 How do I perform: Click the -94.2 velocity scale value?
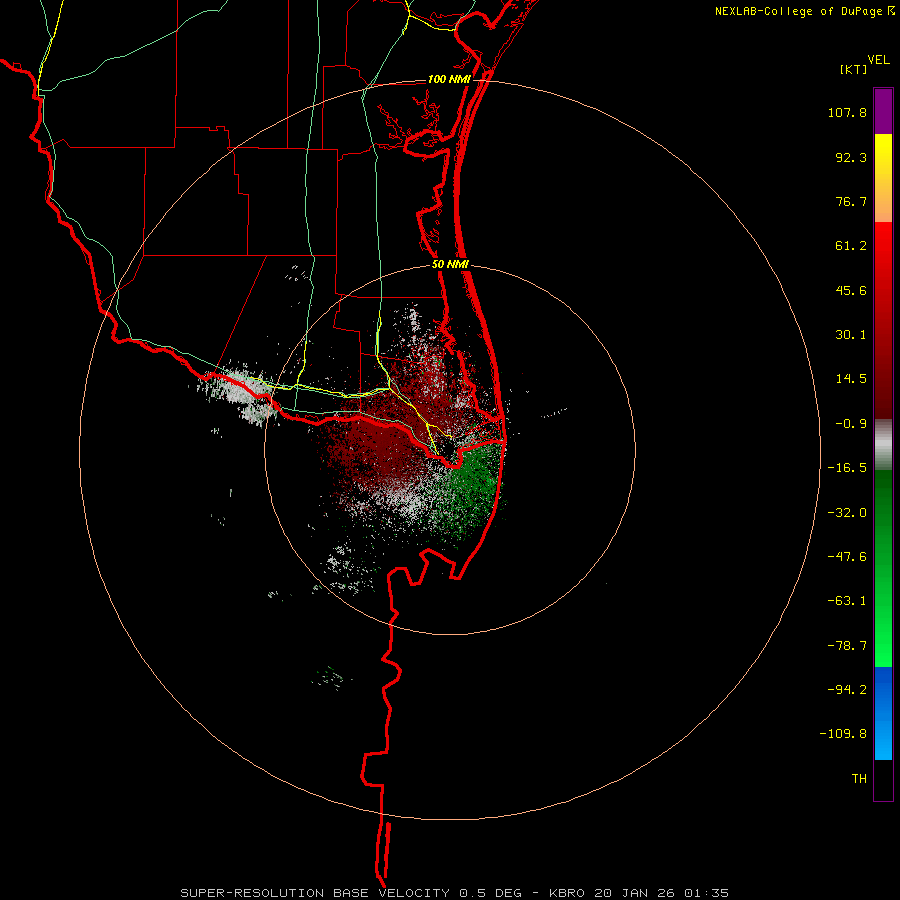(x=847, y=689)
